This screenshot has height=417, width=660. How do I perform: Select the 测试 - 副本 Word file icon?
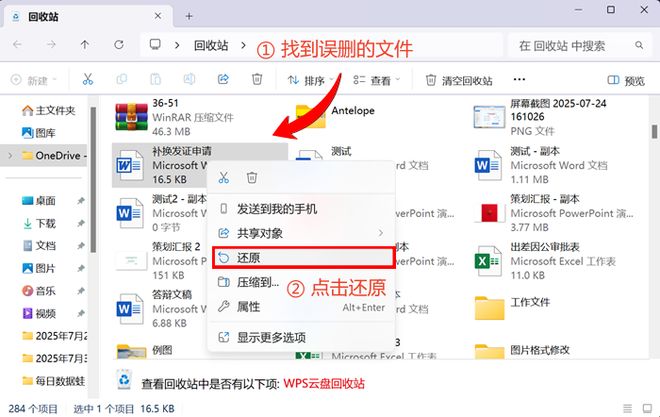[x=488, y=165]
